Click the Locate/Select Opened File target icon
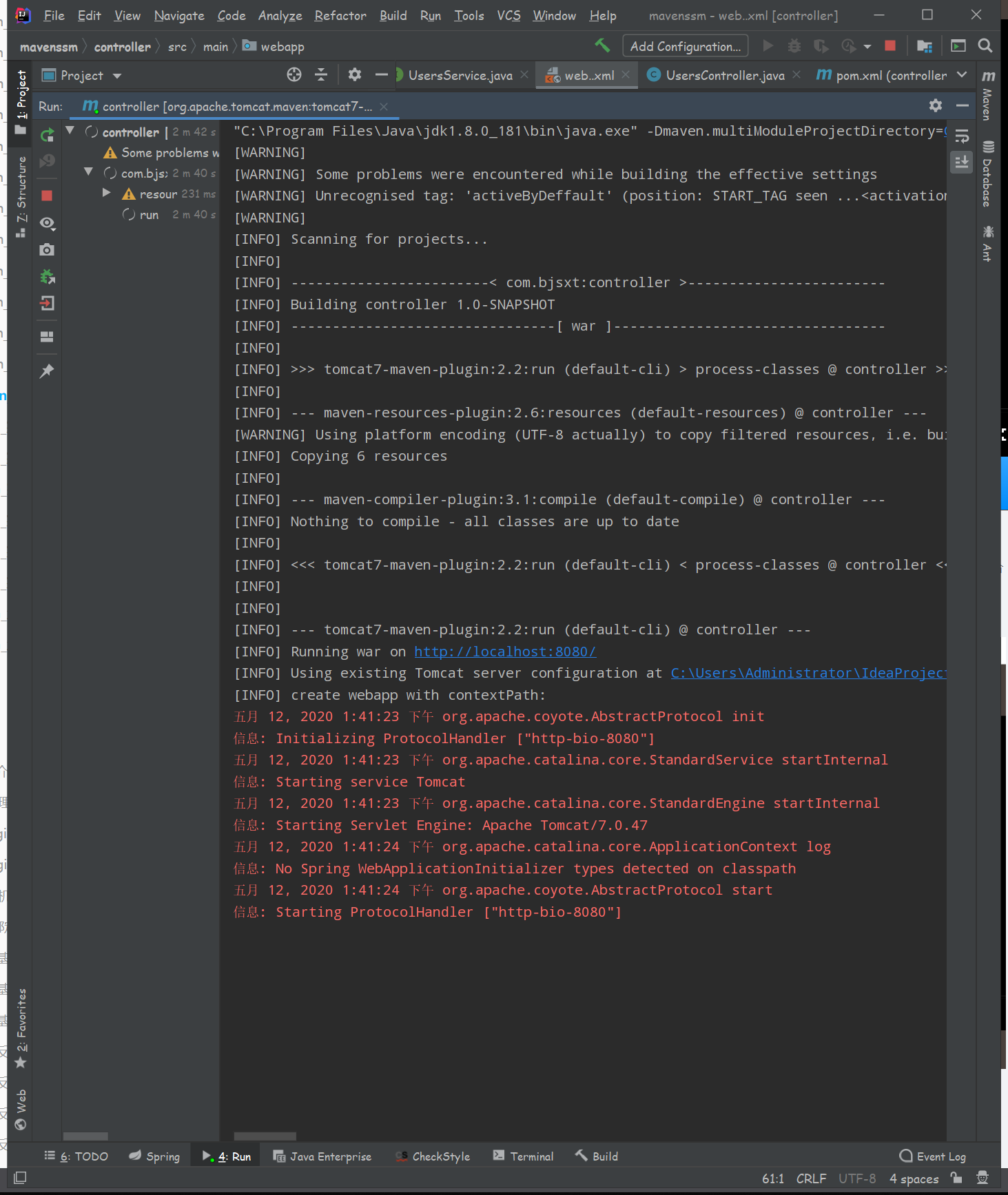Viewport: 1008px width, 1195px height. [294, 75]
